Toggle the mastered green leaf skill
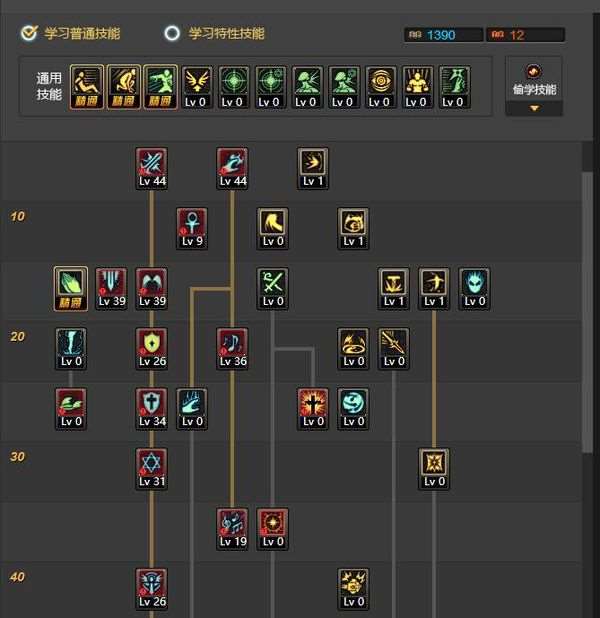 pos(71,289)
